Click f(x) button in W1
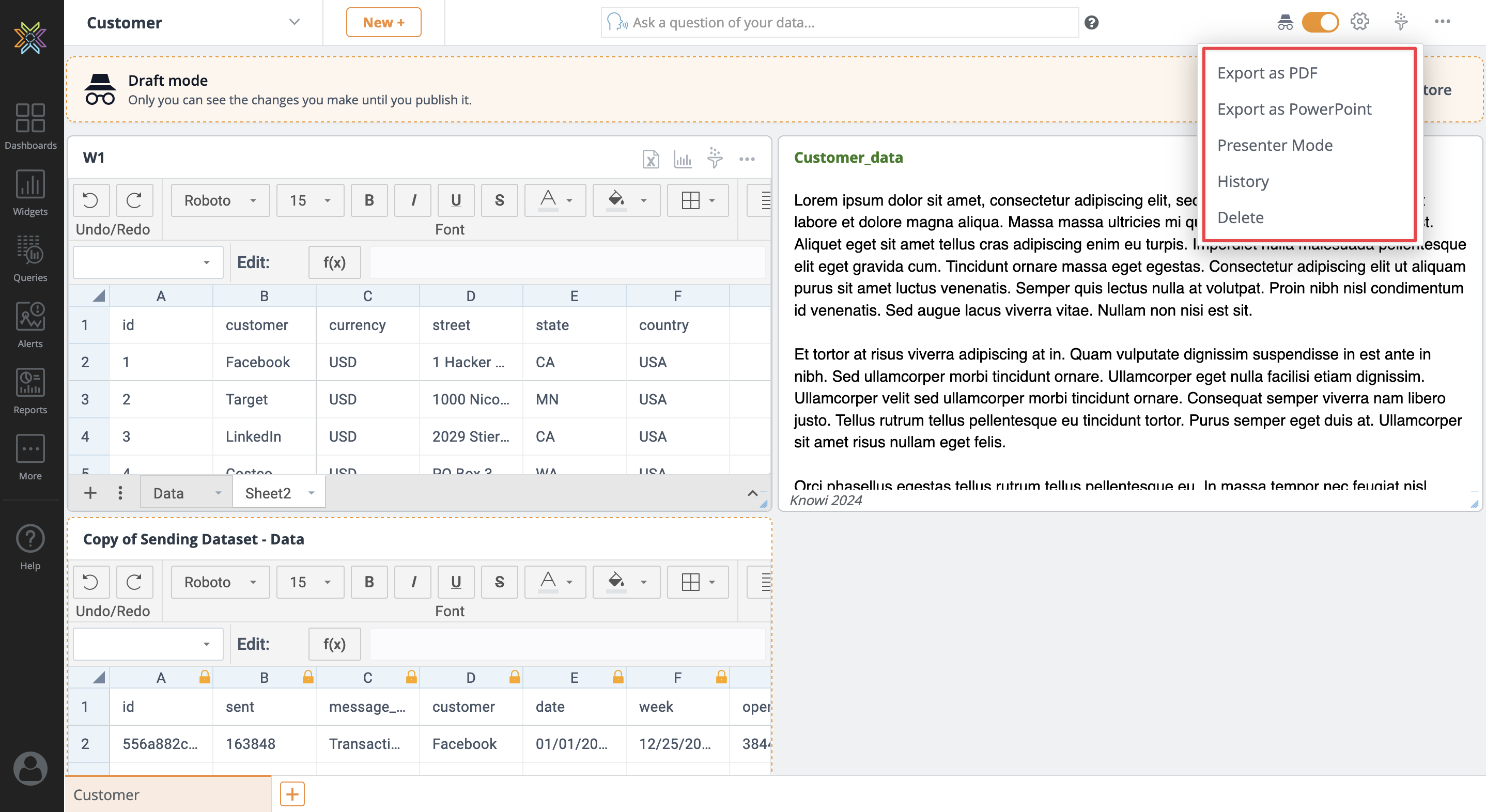This screenshot has width=1486, height=812. point(334,262)
